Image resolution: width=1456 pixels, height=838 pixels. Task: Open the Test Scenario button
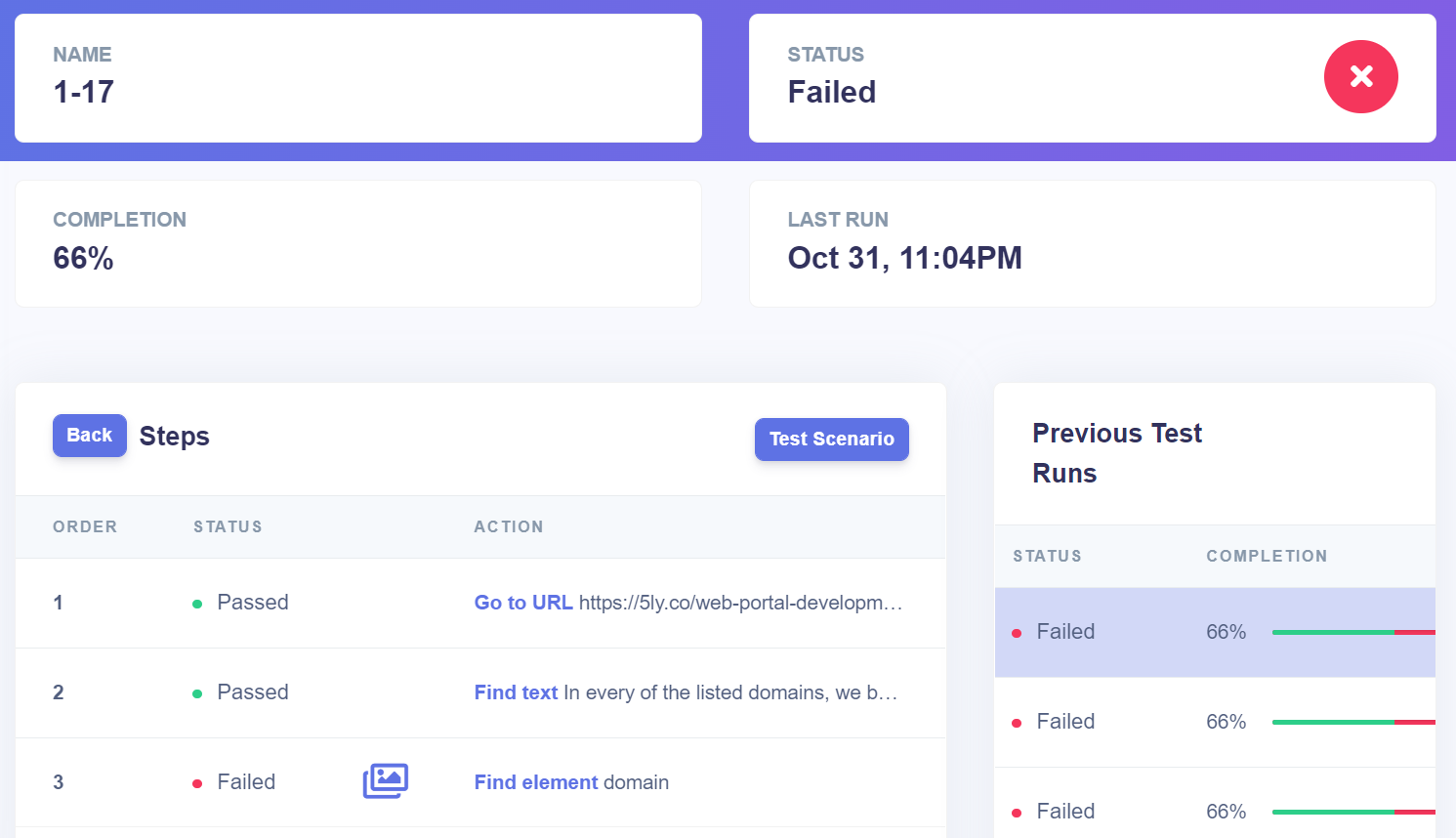831,440
